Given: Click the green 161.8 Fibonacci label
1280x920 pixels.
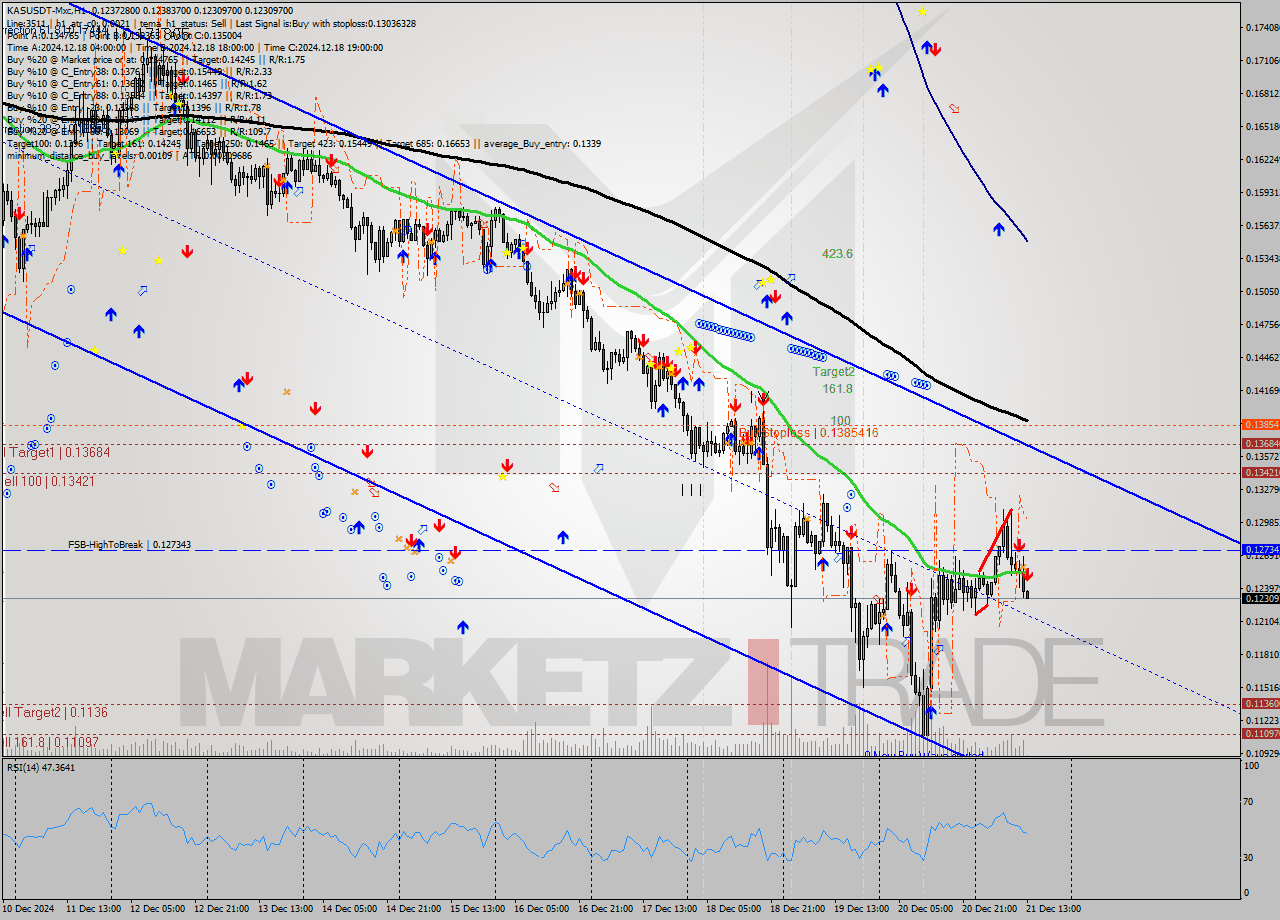Looking at the screenshot, I should tap(837, 388).
